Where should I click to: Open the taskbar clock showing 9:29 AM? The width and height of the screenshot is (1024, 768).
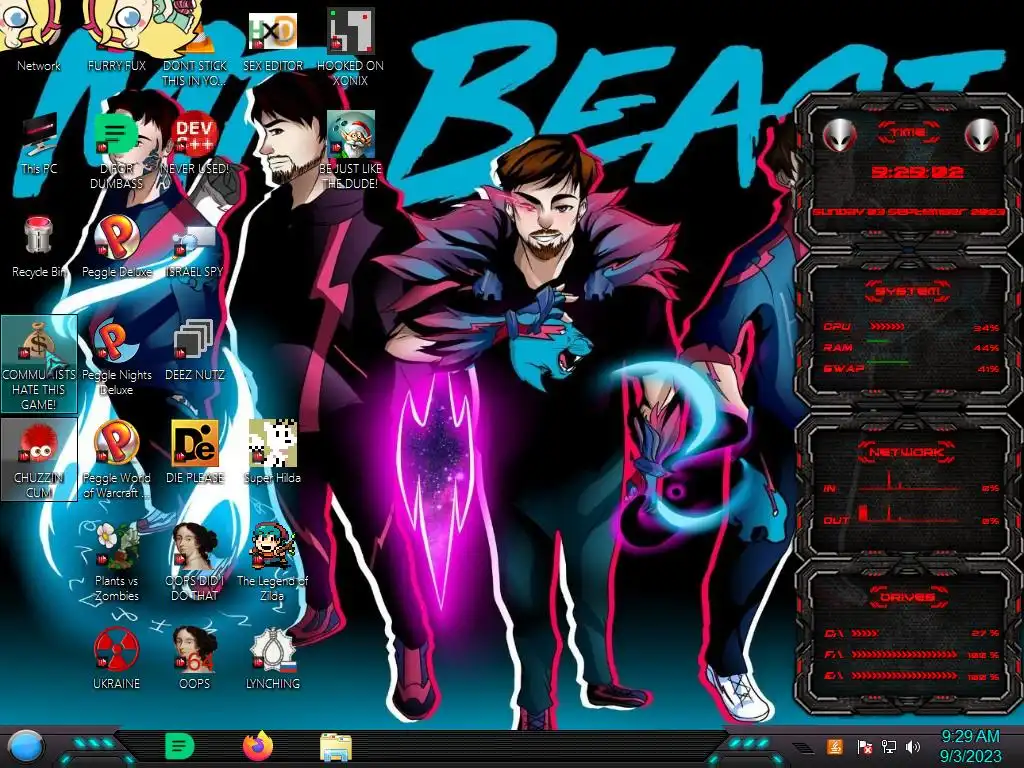click(970, 746)
